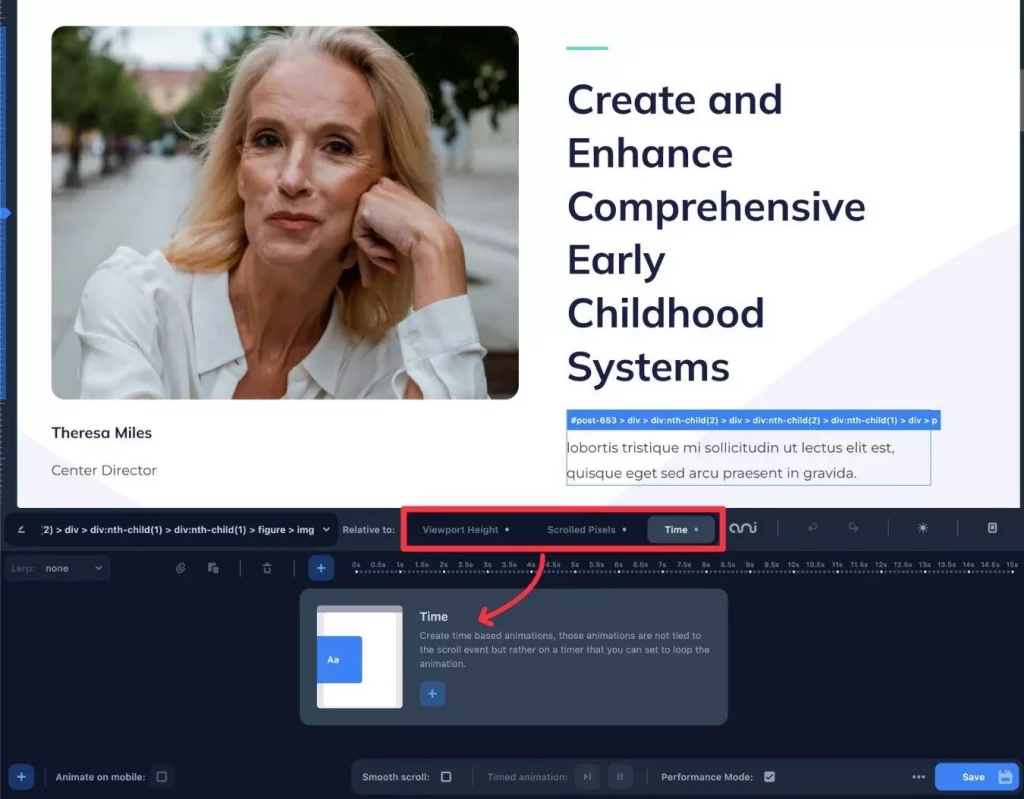Screen dimensions: 1024x799
Task: Click the redo arrow icon
Action: 853,528
